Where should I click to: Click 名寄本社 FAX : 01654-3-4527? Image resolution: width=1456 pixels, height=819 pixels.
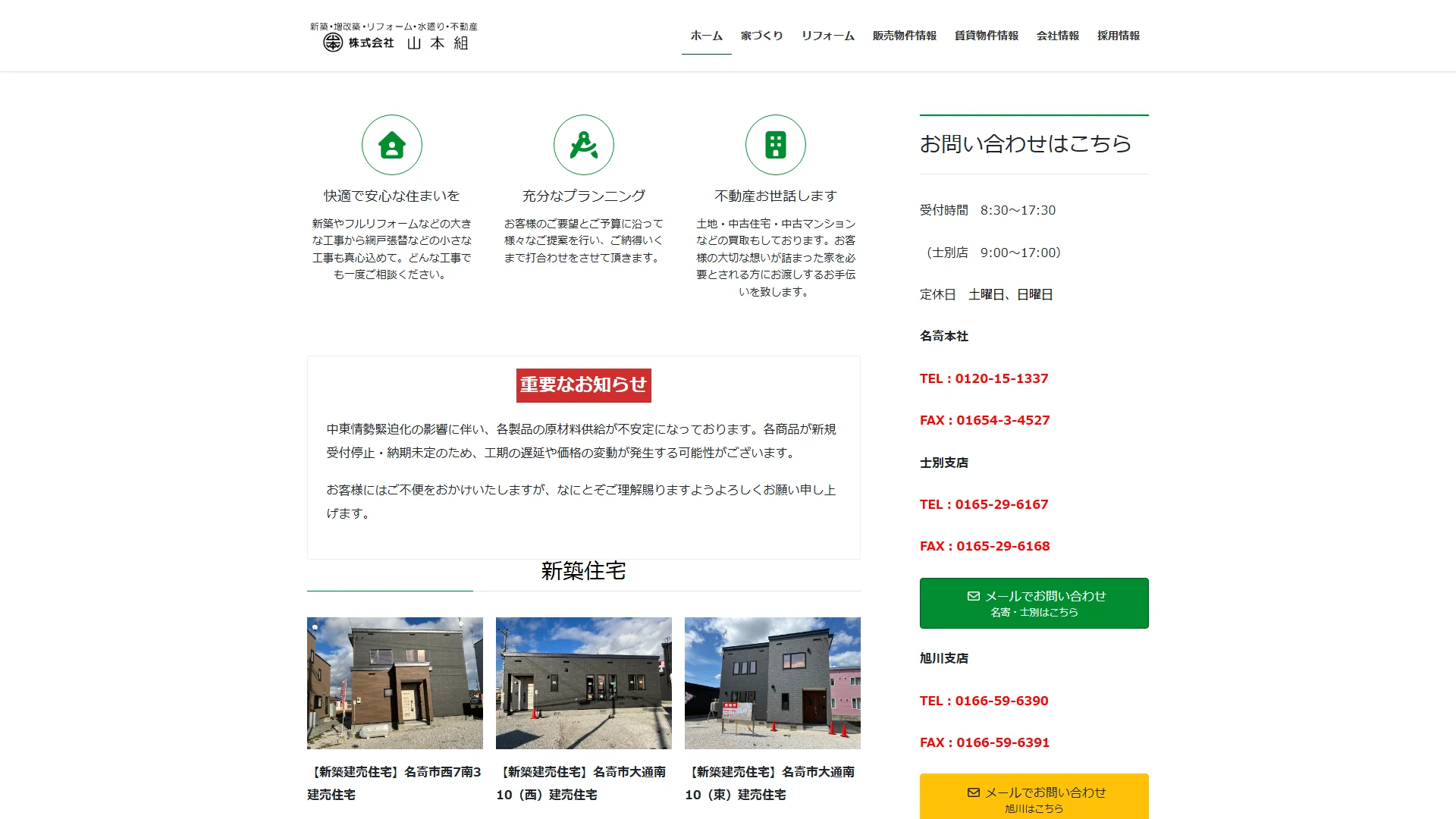coord(985,420)
